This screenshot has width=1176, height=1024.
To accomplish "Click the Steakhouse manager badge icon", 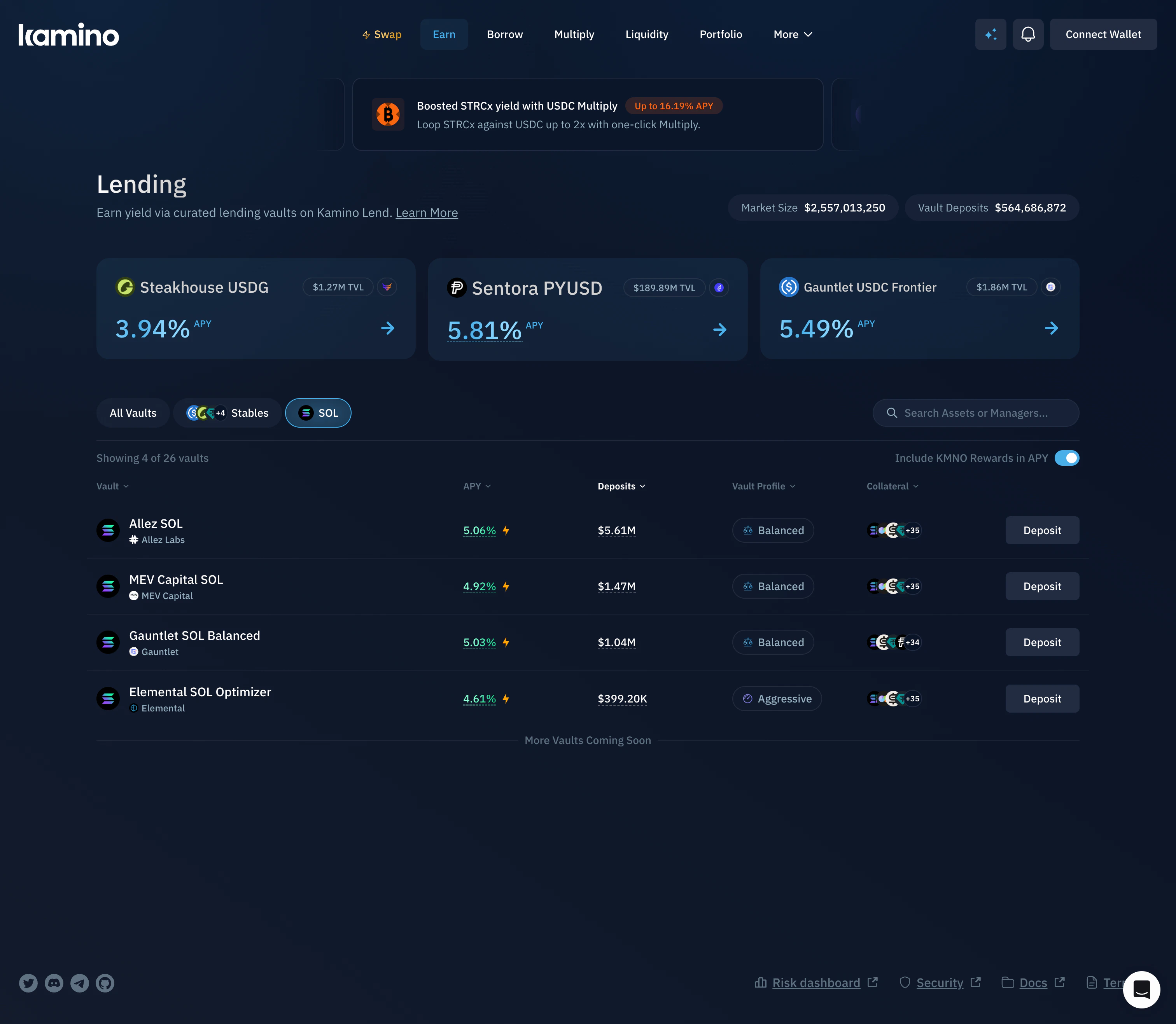I will 387,287.
